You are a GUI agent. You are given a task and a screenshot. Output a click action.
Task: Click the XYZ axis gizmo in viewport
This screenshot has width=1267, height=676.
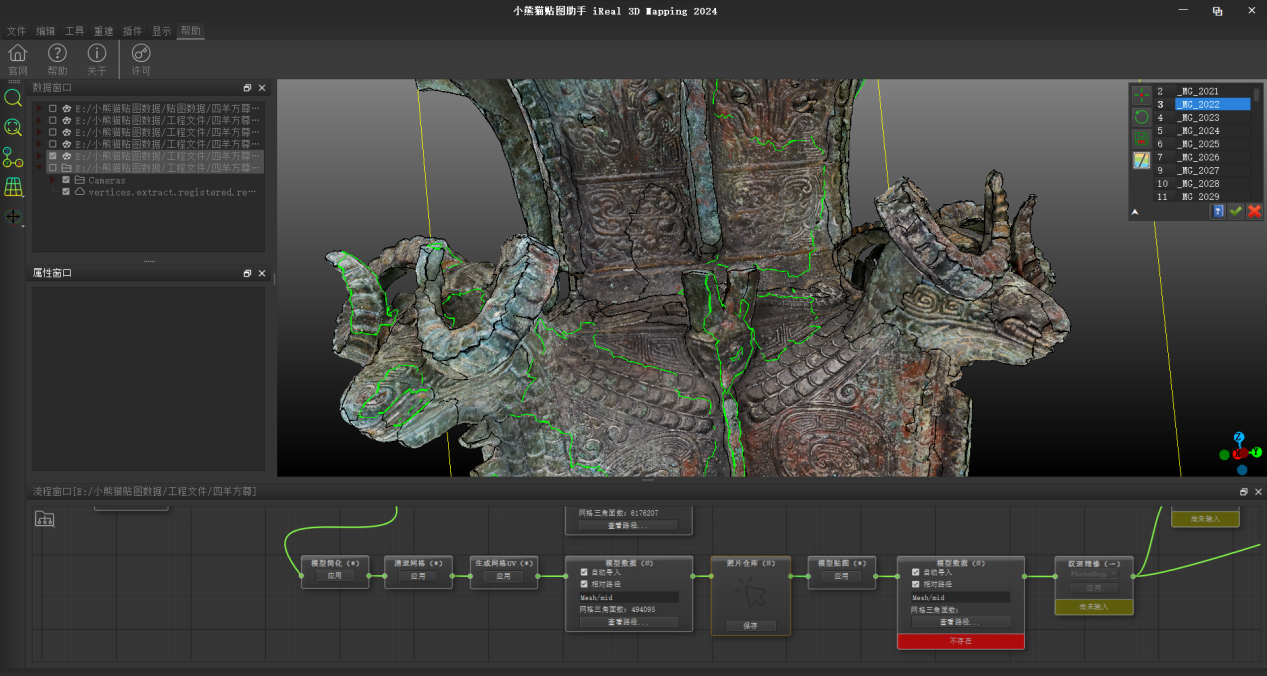(1240, 453)
